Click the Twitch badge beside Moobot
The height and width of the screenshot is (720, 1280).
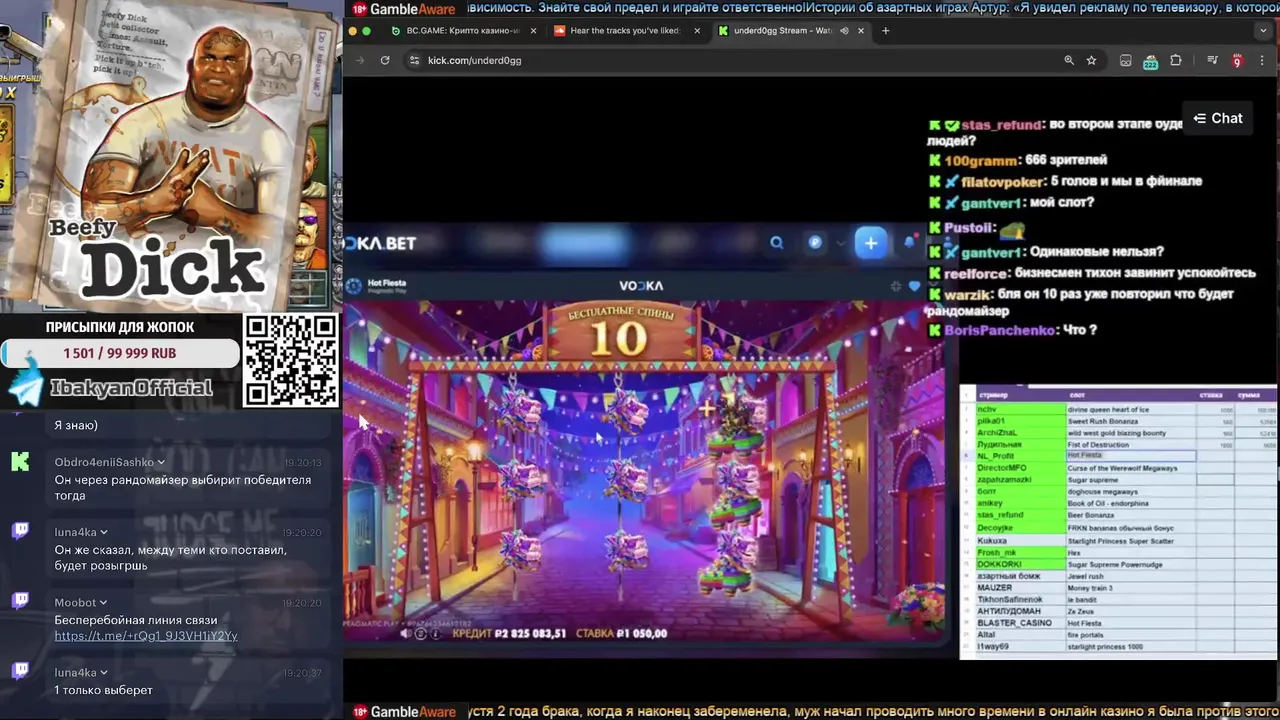click(x=20, y=601)
